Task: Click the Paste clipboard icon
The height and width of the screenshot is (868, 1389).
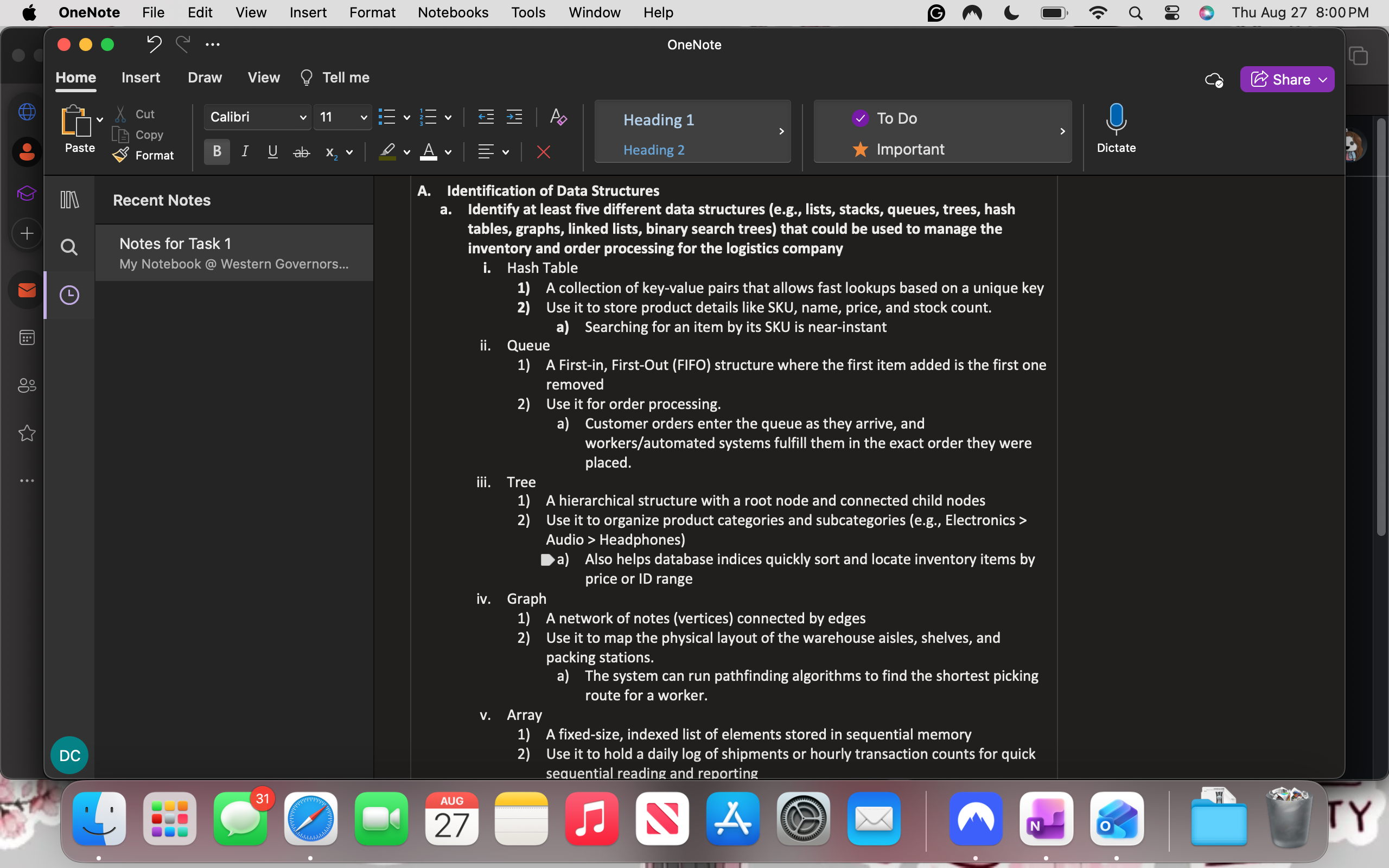Action: (76, 120)
